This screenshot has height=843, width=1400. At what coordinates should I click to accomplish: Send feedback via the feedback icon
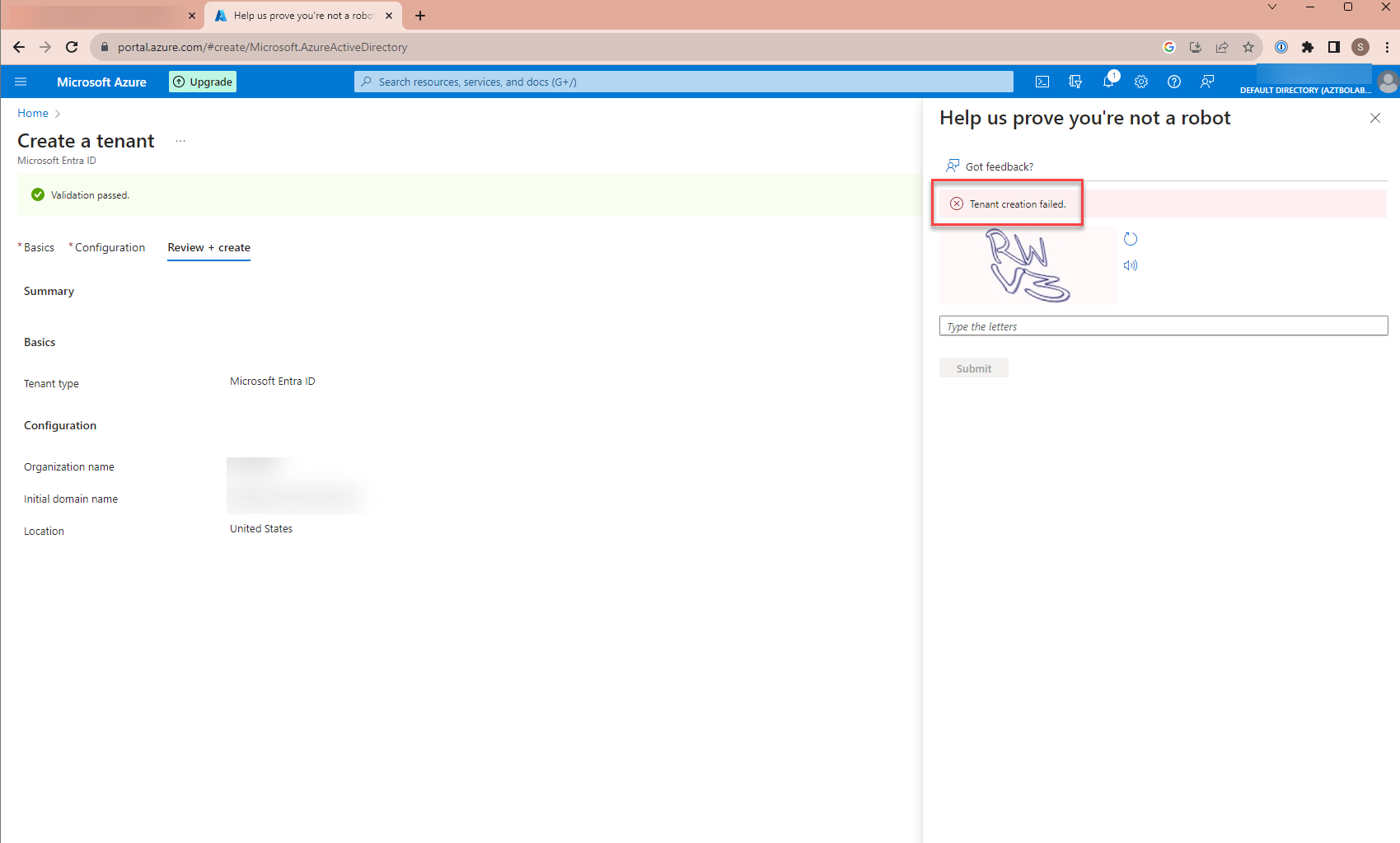[1207, 82]
